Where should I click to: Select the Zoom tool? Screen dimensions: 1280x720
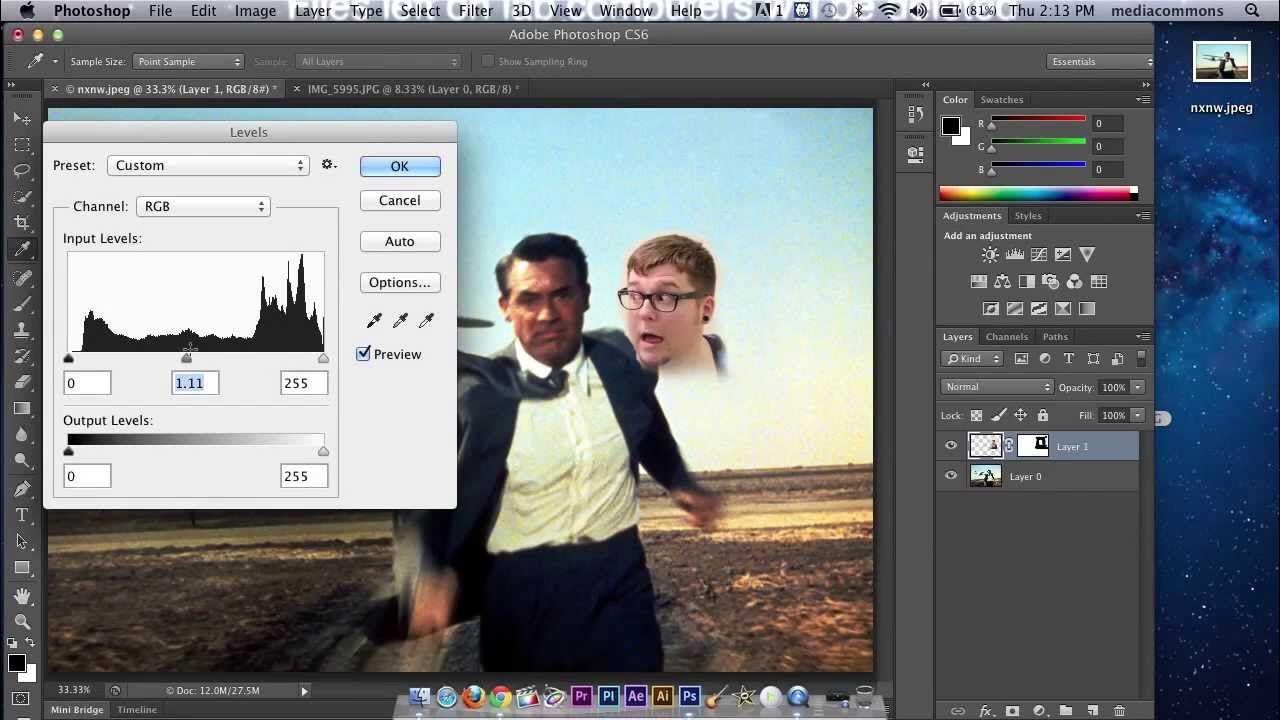(x=22, y=622)
